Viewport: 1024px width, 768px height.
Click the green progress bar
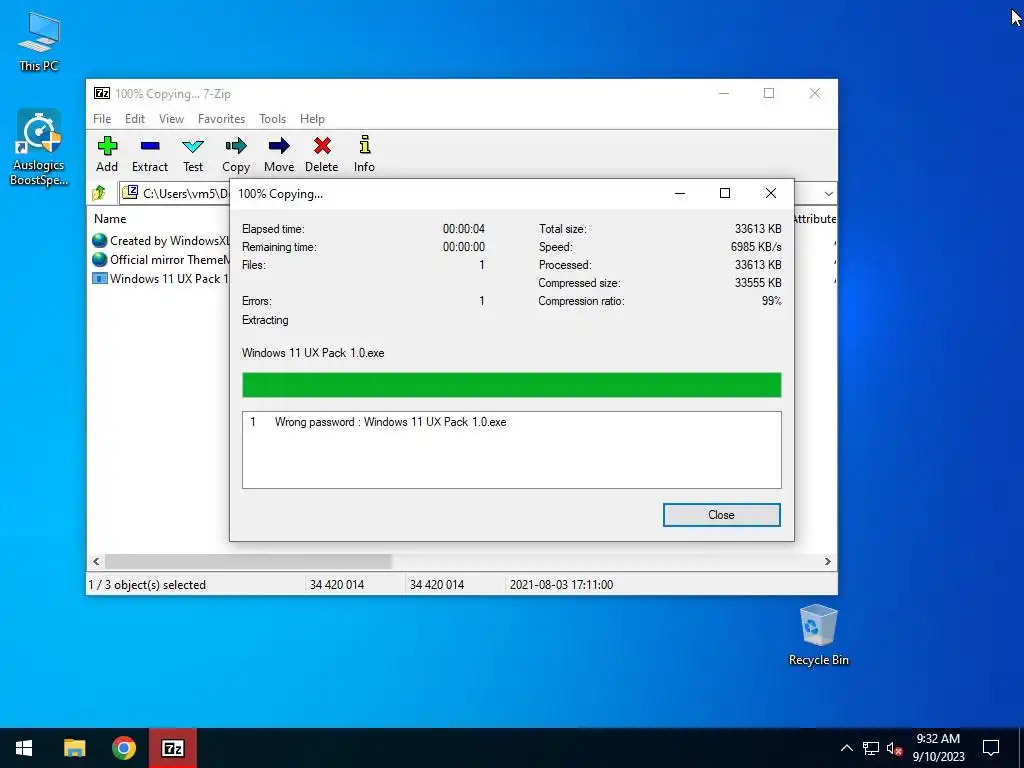(511, 385)
